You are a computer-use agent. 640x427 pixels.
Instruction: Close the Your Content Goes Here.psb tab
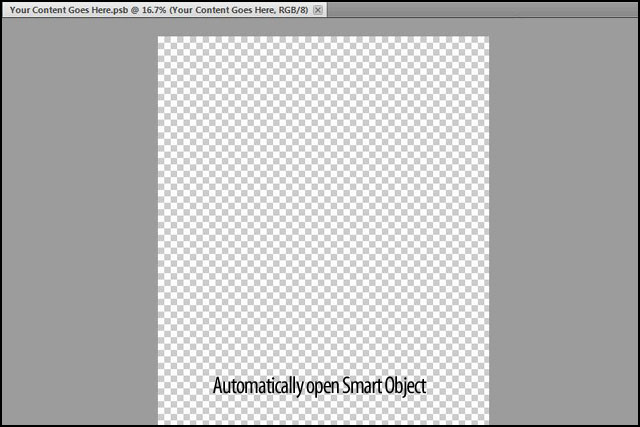(318, 9)
